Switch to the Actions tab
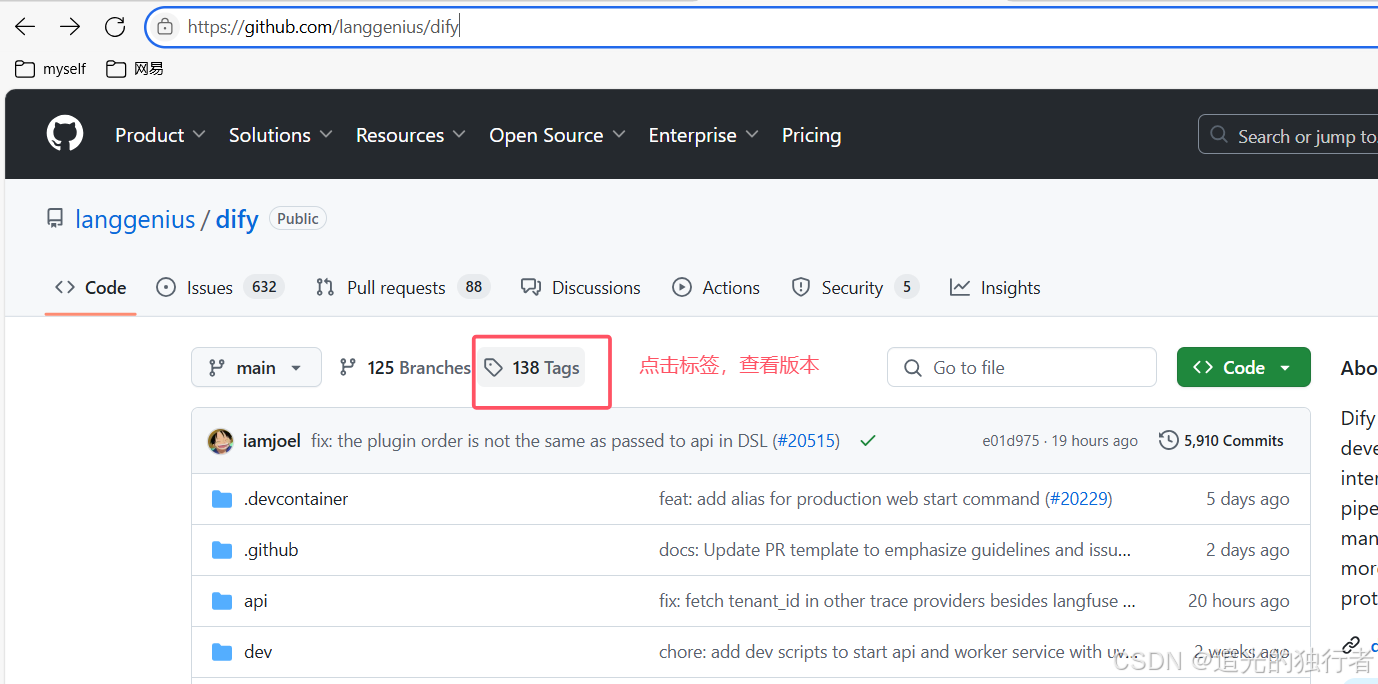Viewport: 1378px width, 684px height. [716, 288]
